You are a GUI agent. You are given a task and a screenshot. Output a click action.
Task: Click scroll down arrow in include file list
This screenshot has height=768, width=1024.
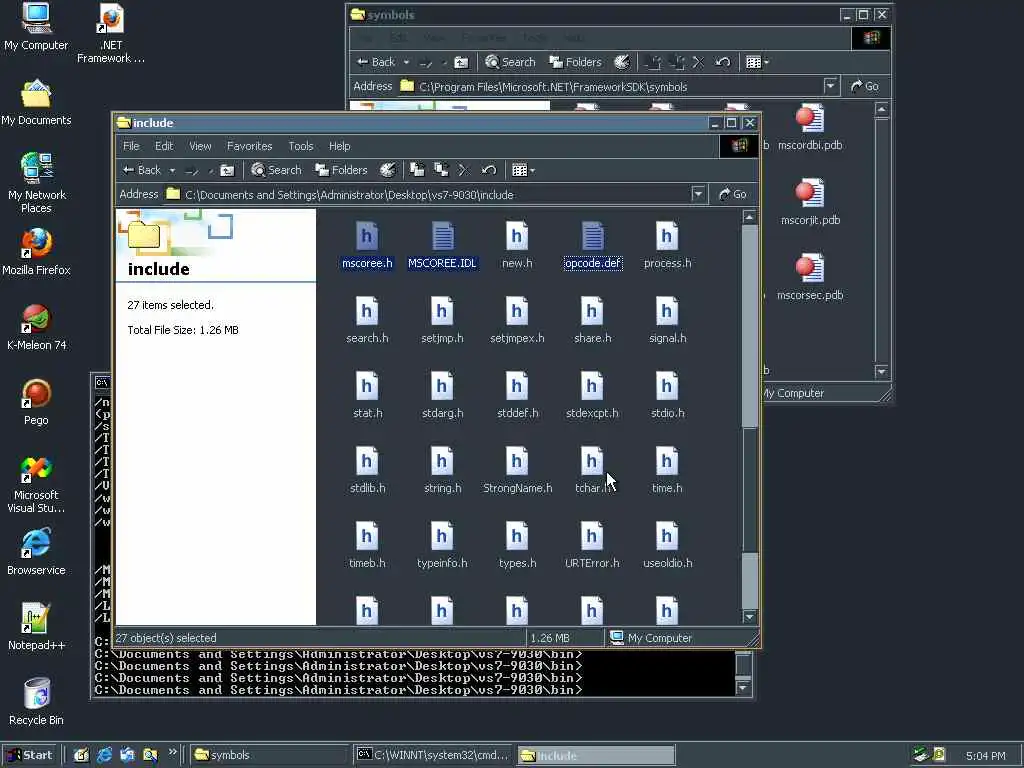coord(750,616)
